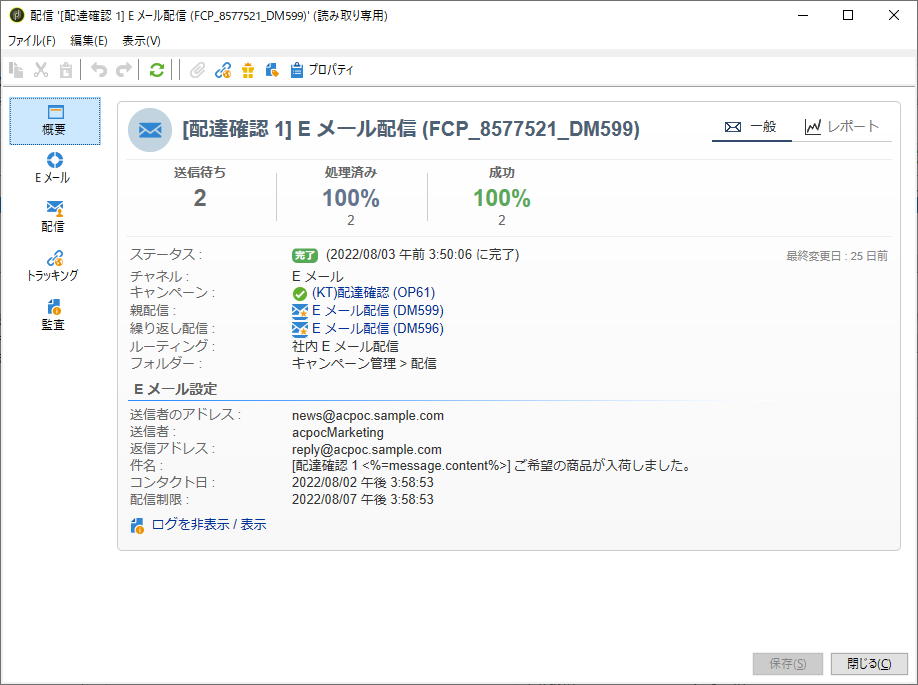Click the redo arrow icon

124,70
